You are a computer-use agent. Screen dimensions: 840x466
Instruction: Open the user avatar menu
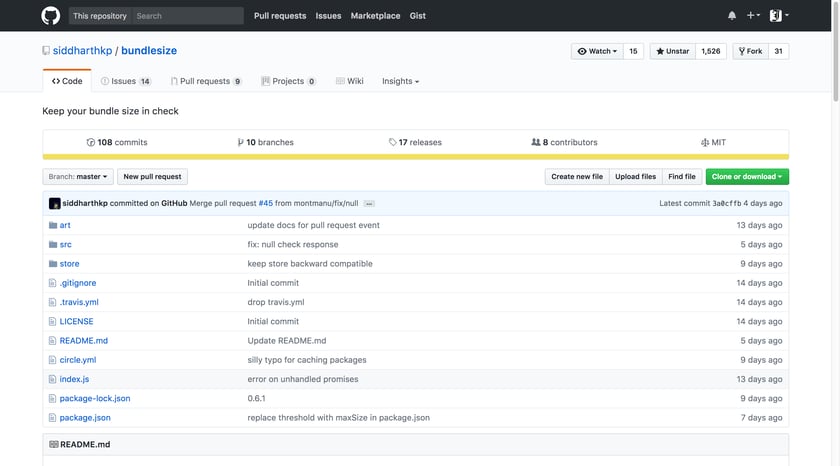(x=779, y=16)
